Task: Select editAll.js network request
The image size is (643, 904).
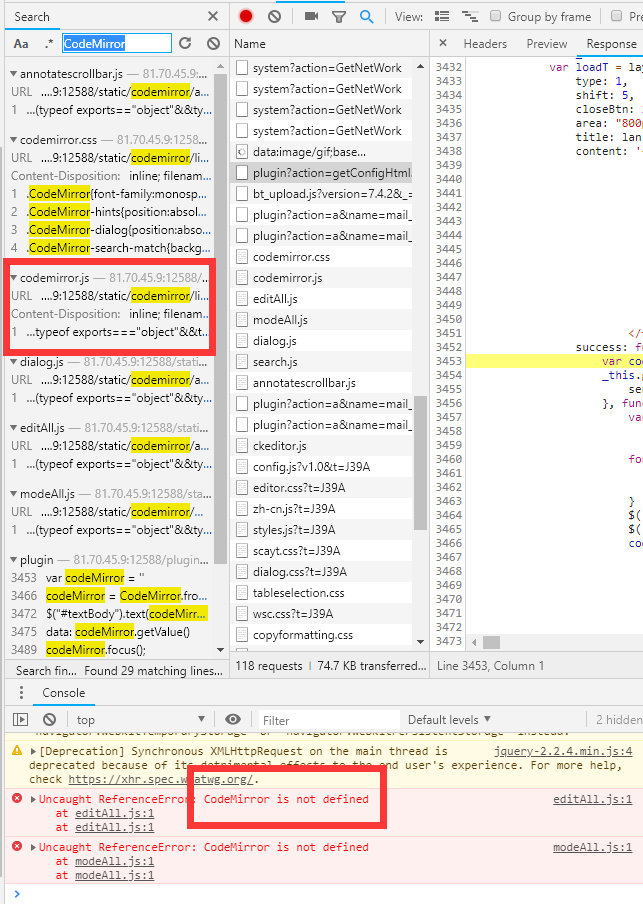Action: (321, 299)
